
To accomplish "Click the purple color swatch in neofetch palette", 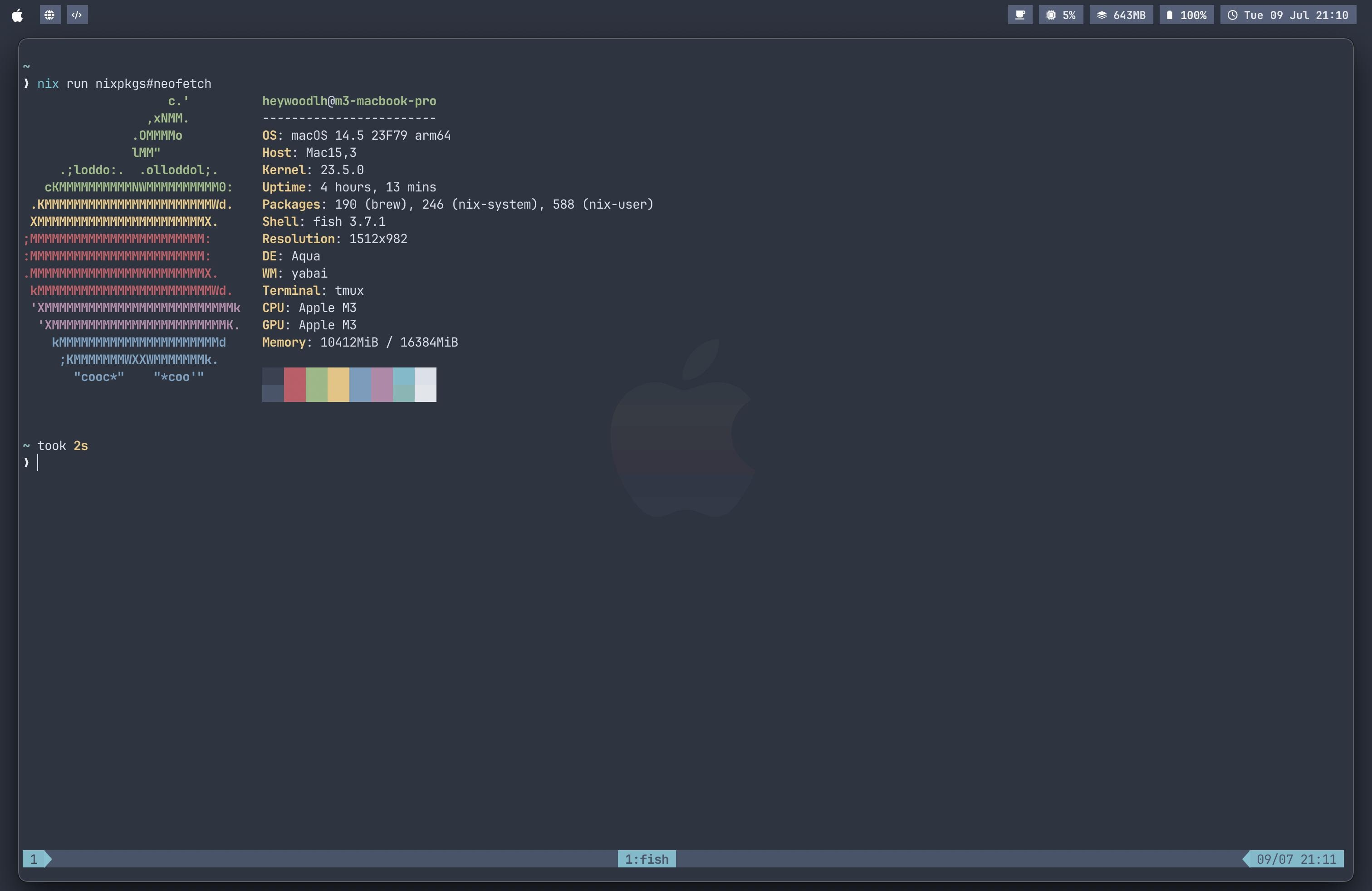I will [382, 384].
